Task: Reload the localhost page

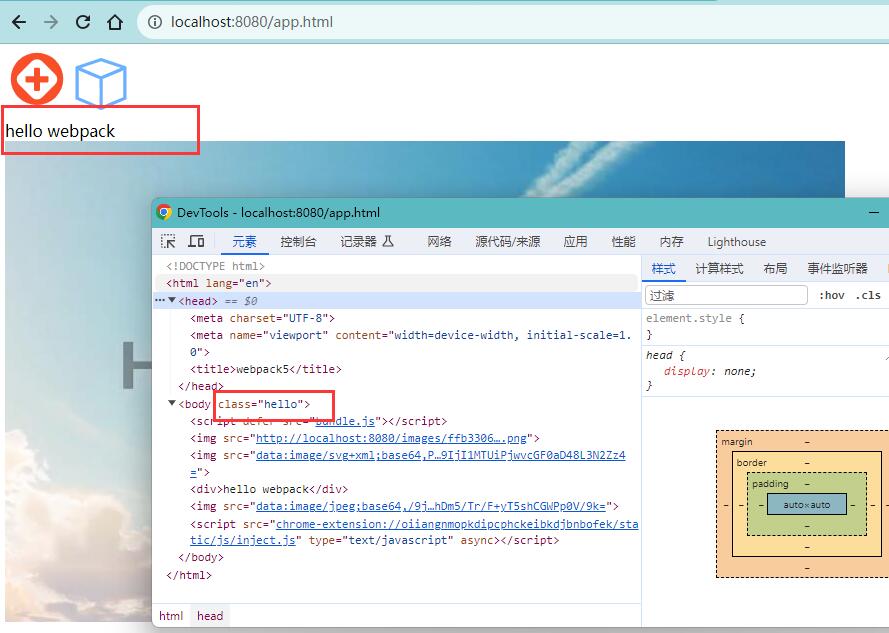Action: tap(83, 22)
